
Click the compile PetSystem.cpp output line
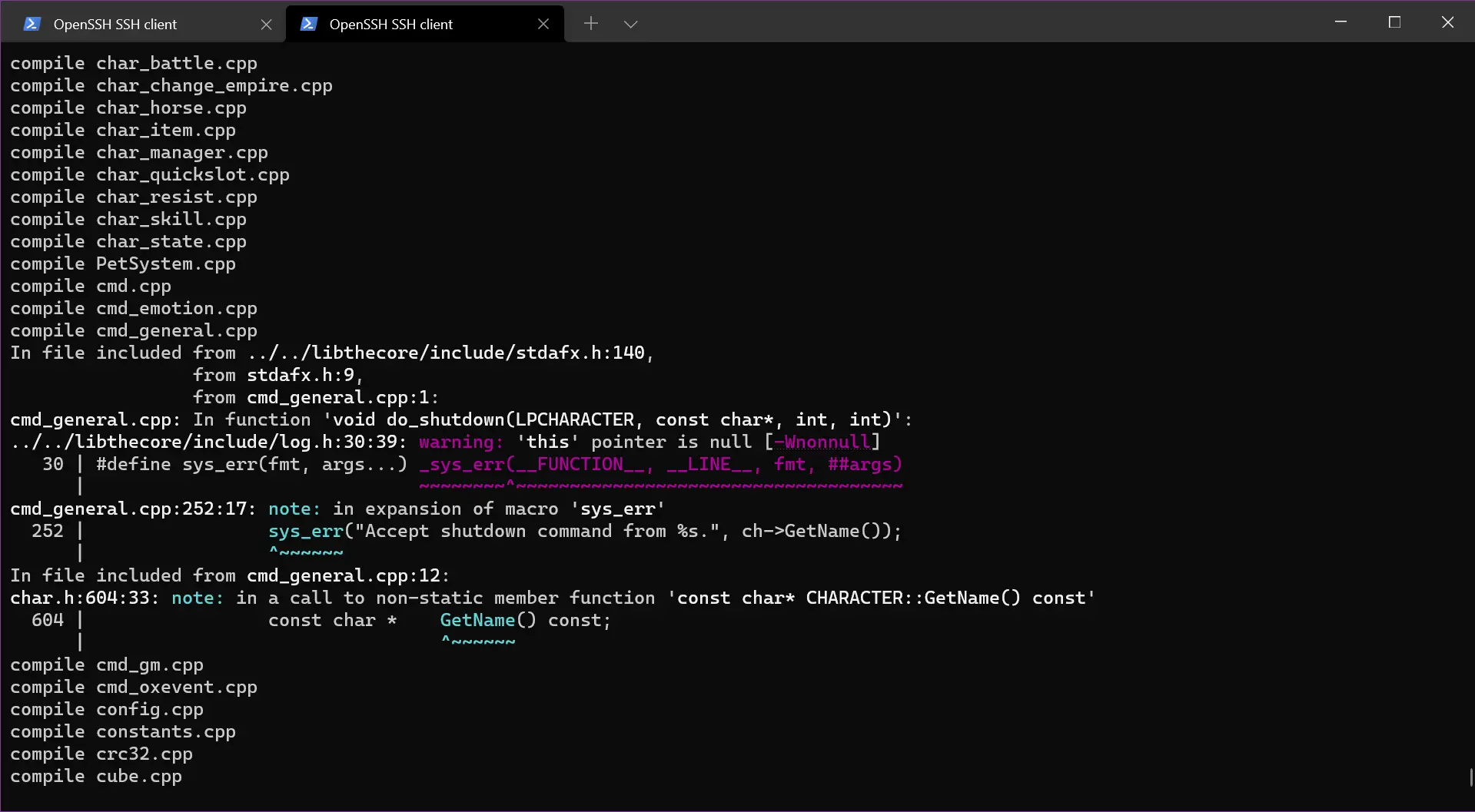click(x=123, y=263)
